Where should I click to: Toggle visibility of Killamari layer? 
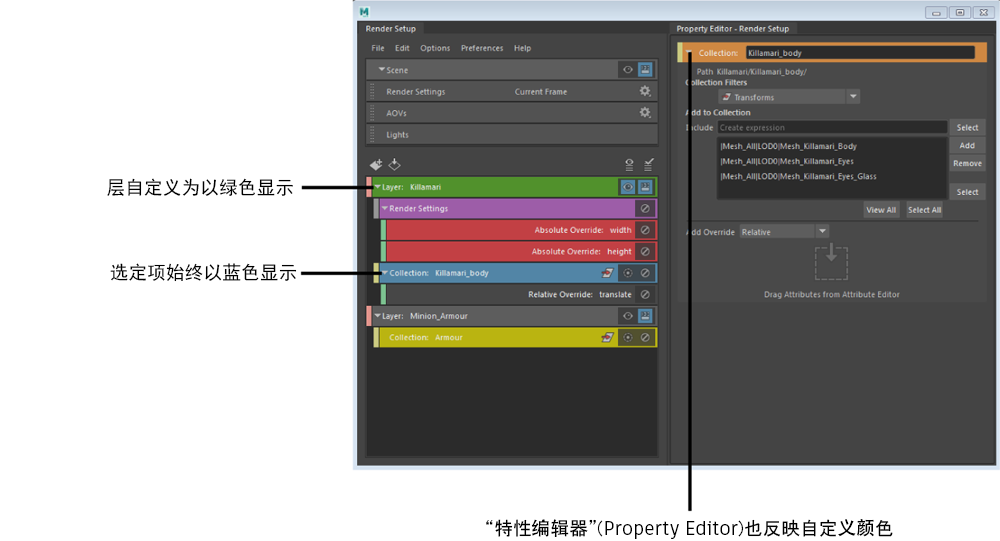(x=628, y=187)
